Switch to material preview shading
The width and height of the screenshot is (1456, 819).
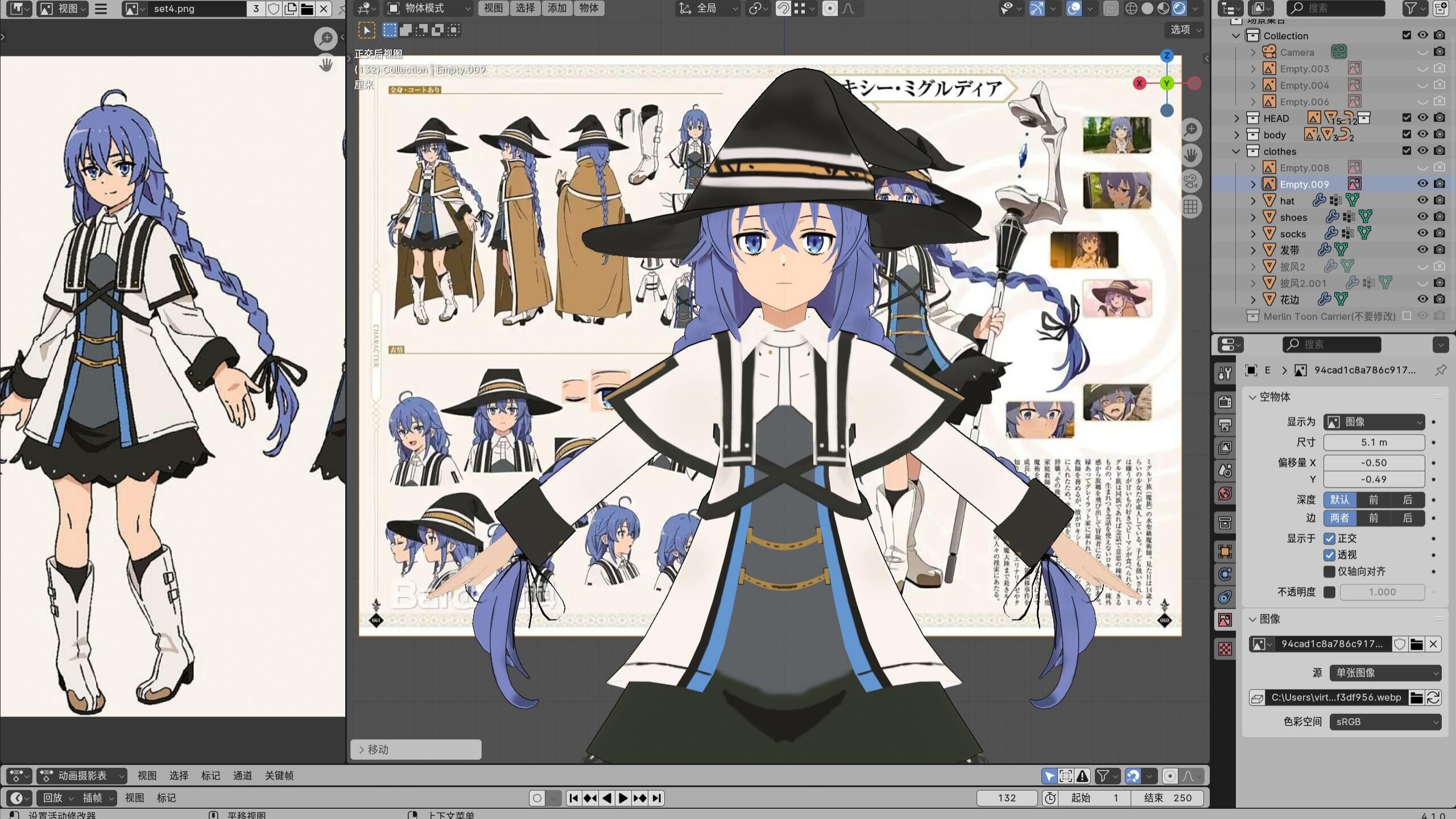coord(1163,9)
